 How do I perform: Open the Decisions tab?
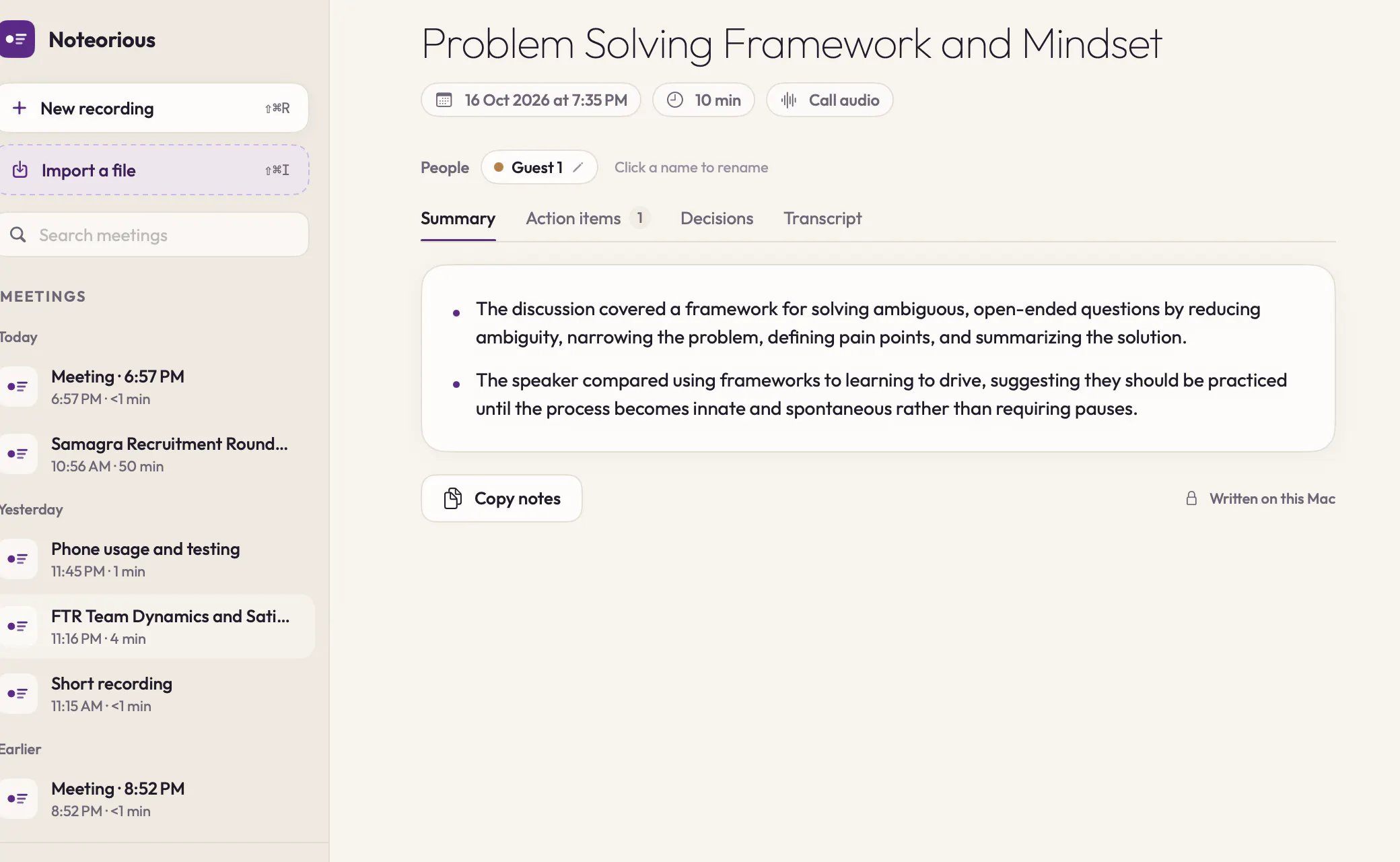717,218
